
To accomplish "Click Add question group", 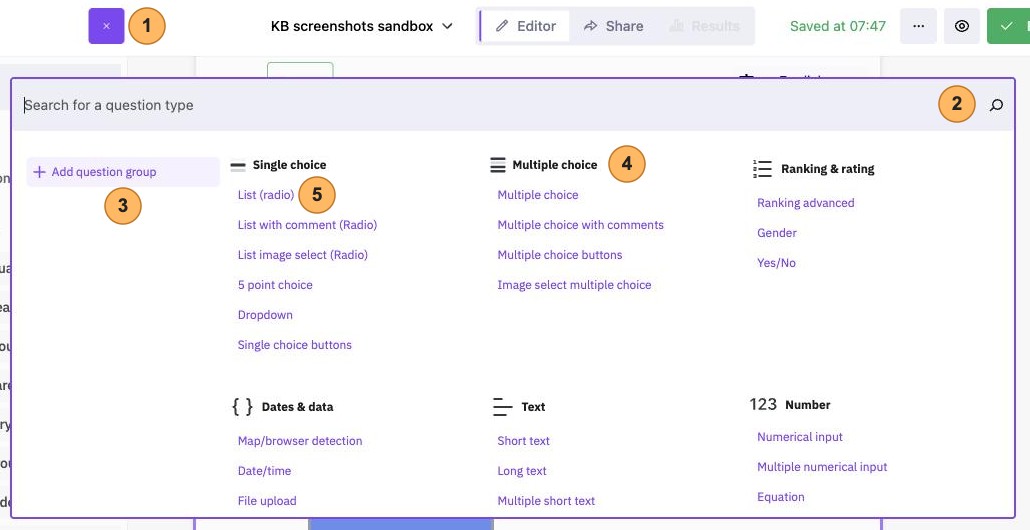I will tap(123, 172).
